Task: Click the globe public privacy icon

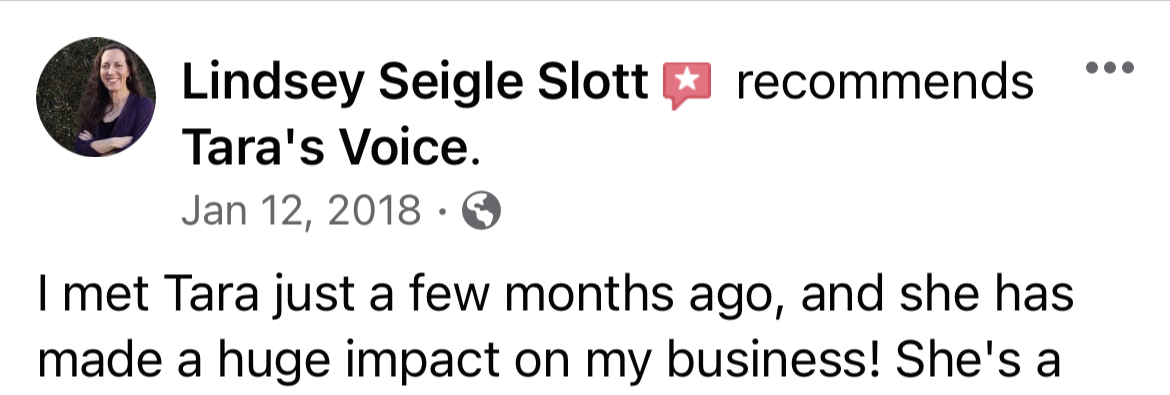Action: 481,211
